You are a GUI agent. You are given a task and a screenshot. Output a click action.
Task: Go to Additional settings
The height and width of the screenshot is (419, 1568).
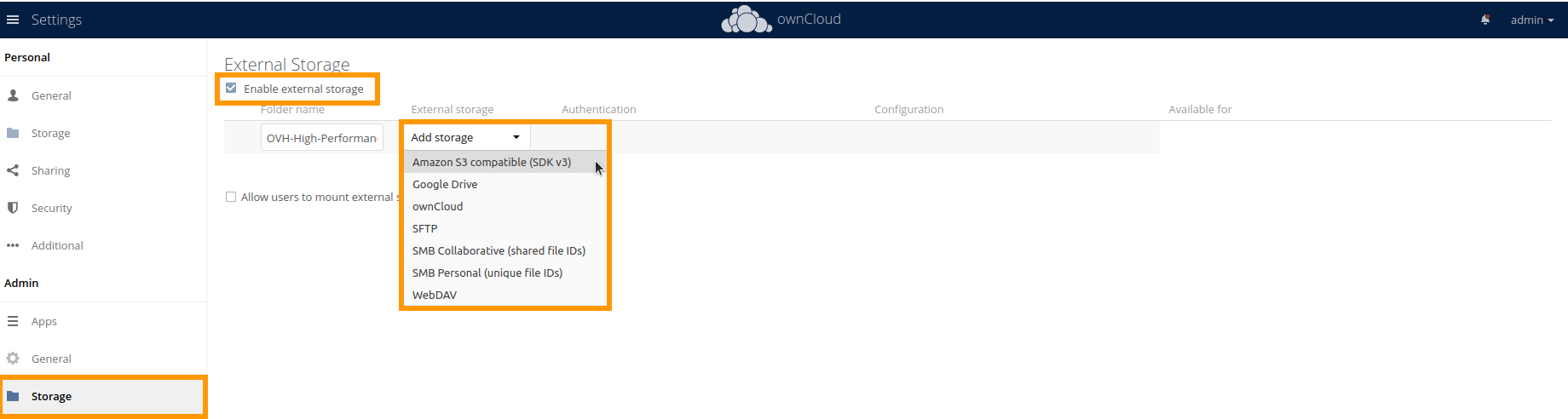click(x=57, y=246)
